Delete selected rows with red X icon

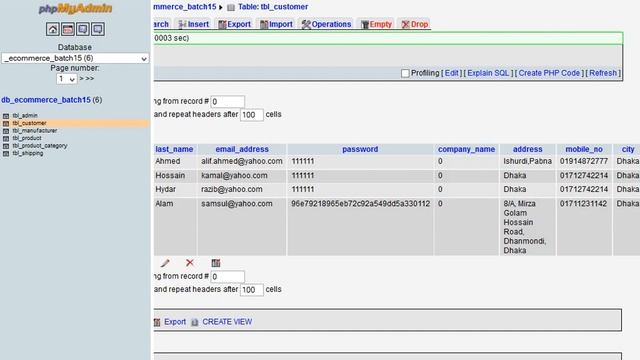pyautogui.click(x=190, y=263)
